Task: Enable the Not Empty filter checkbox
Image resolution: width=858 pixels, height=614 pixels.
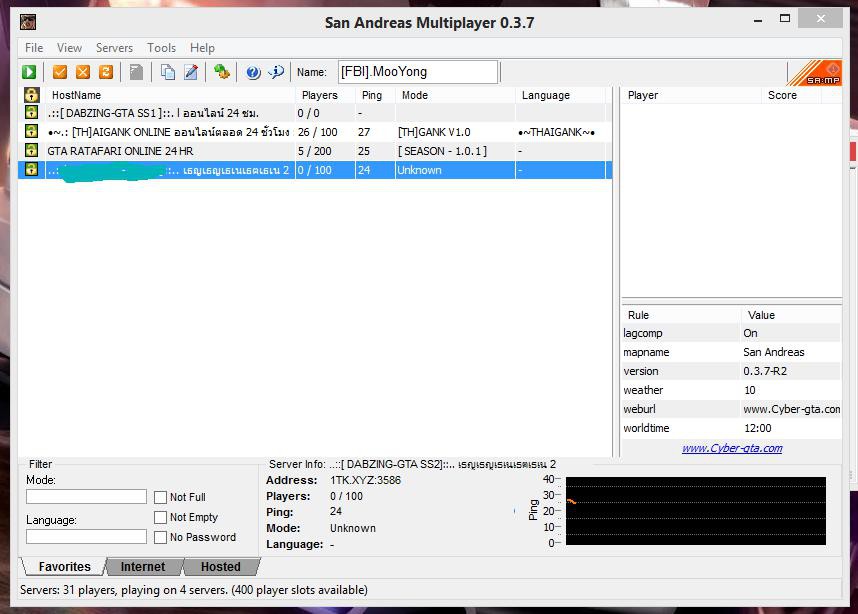Action: point(160,517)
